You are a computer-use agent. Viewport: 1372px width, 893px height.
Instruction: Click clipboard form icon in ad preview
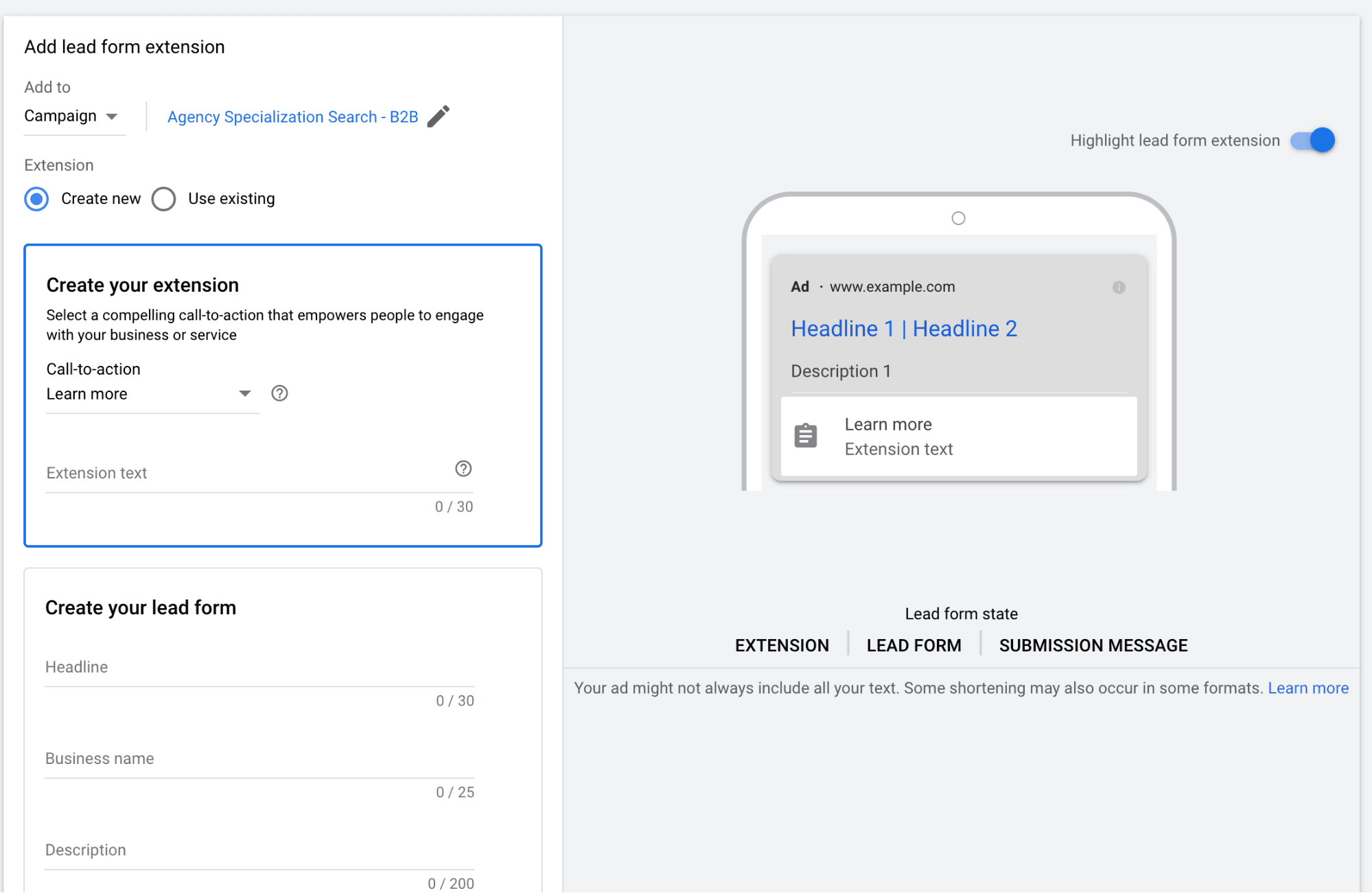coord(806,436)
